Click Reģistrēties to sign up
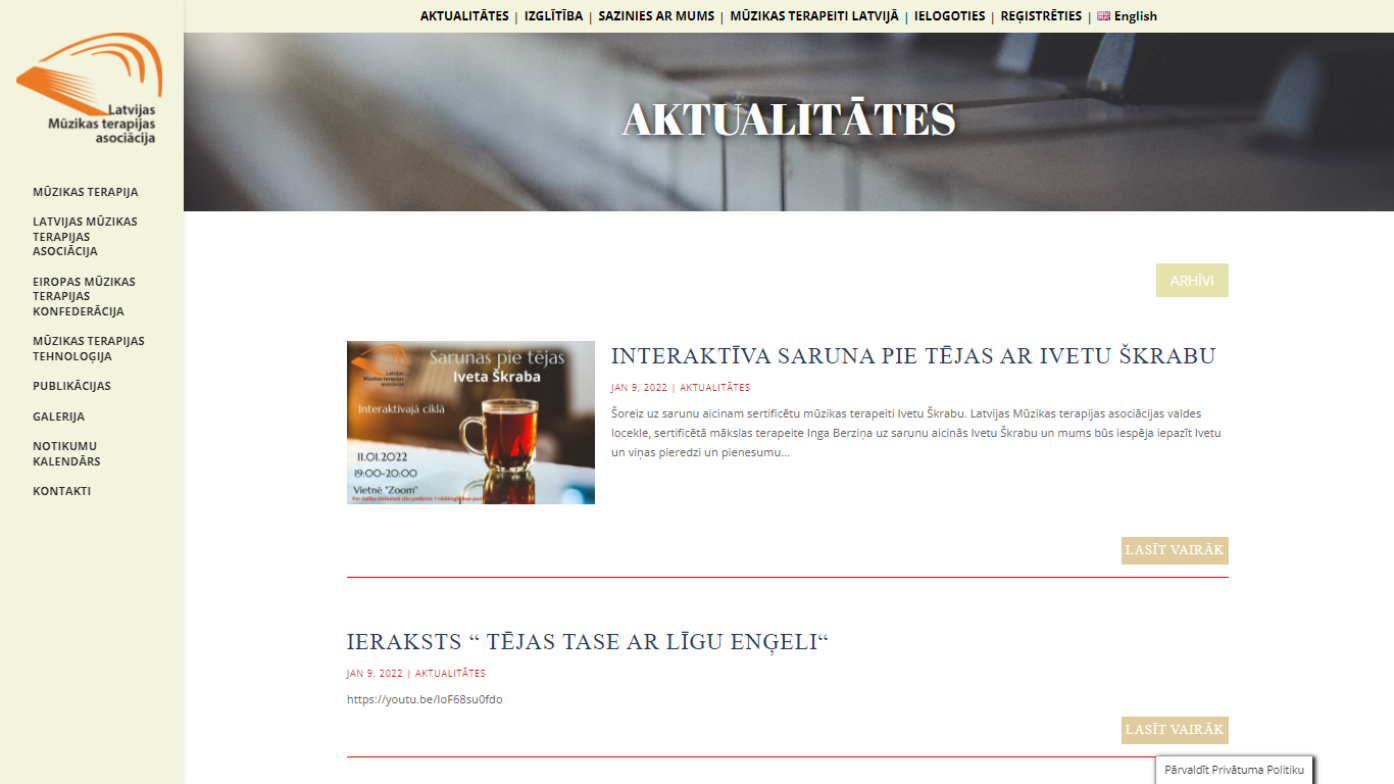This screenshot has height=784, width=1394. click(x=1041, y=16)
